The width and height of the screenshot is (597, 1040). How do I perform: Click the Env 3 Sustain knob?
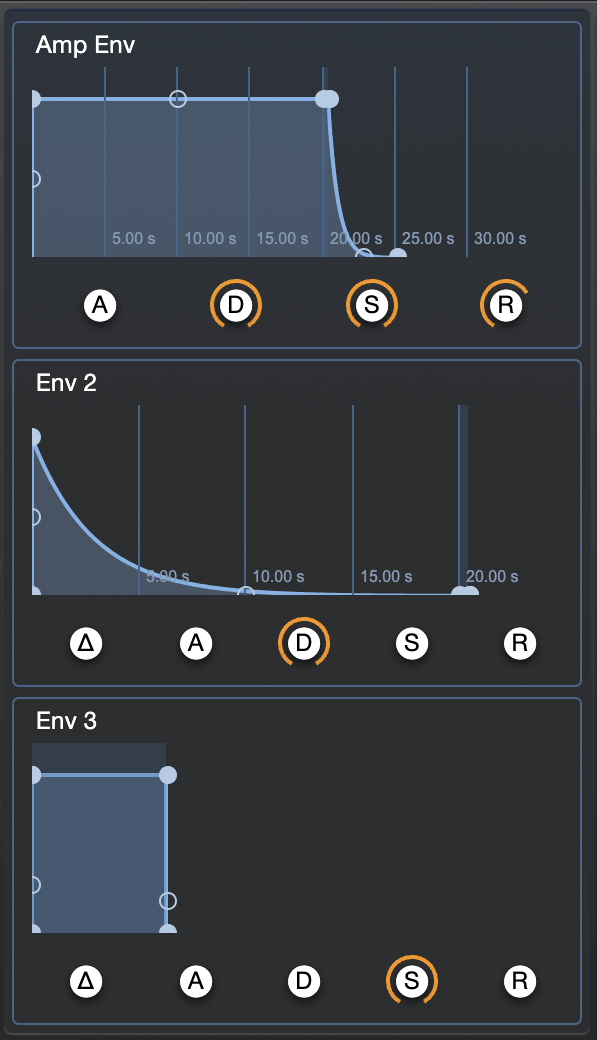pos(411,981)
